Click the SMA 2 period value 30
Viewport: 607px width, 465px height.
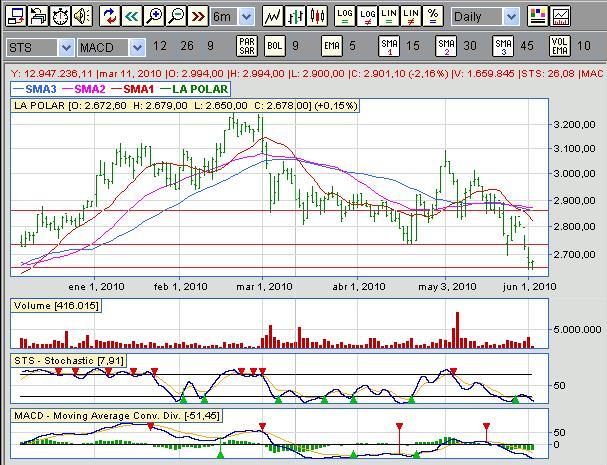470,46
